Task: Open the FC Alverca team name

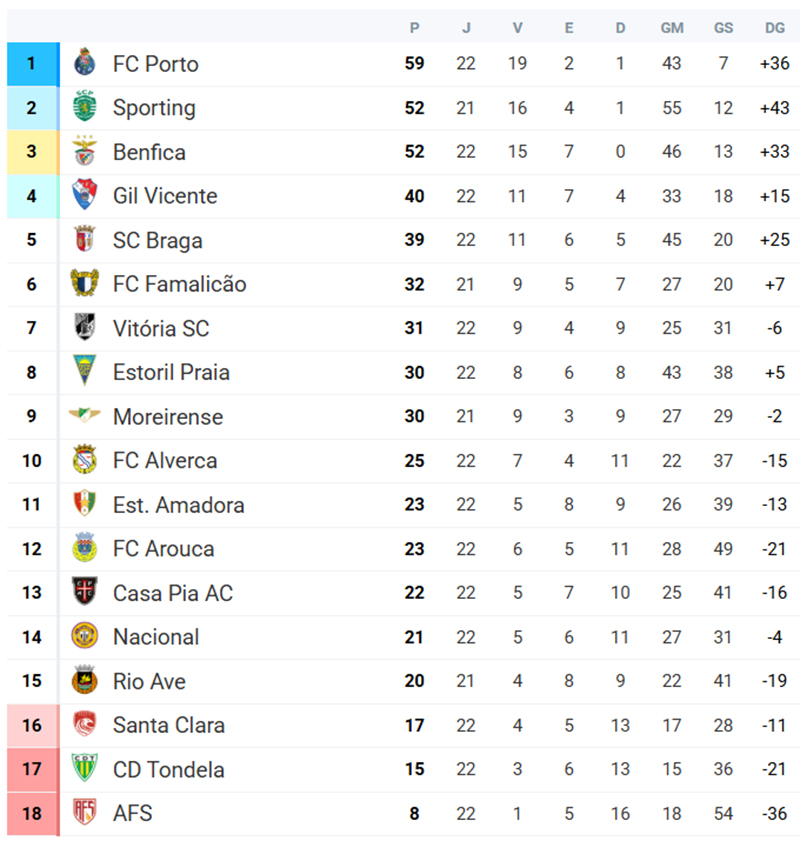Action: coord(165,461)
